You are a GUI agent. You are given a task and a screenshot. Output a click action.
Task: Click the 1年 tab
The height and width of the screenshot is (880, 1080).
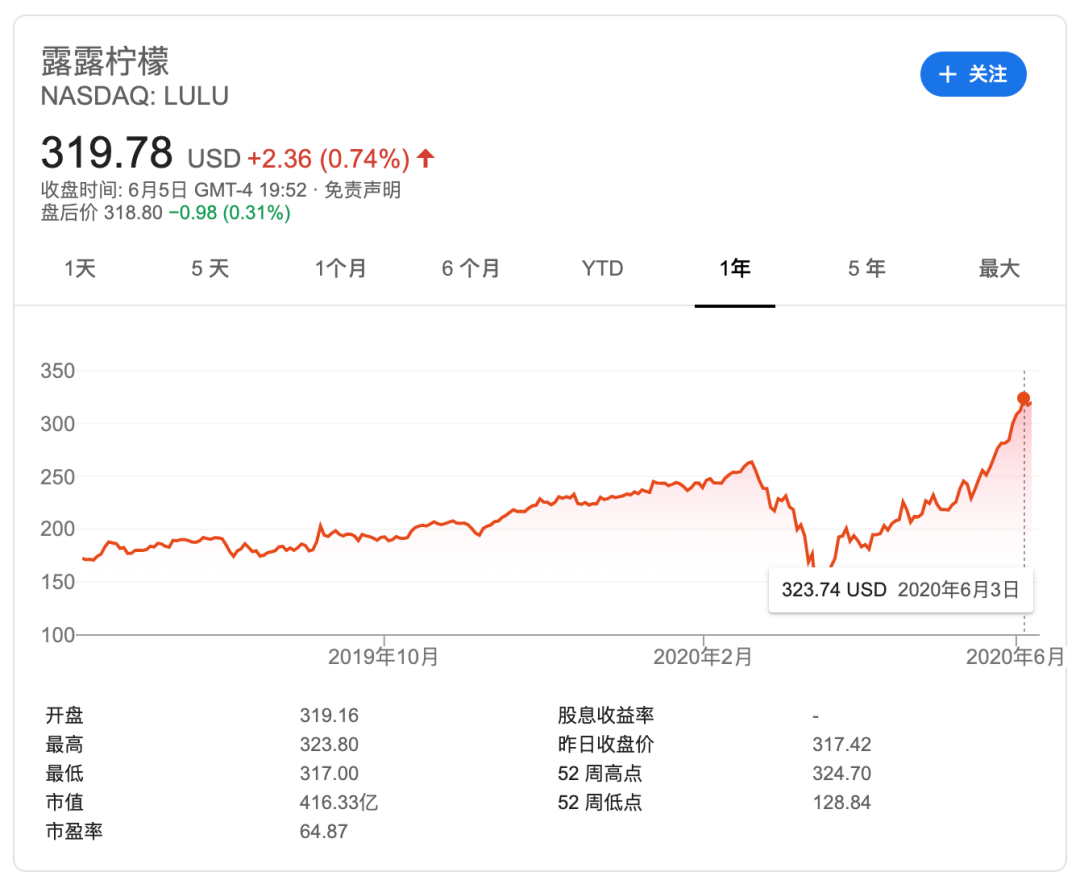click(x=735, y=268)
